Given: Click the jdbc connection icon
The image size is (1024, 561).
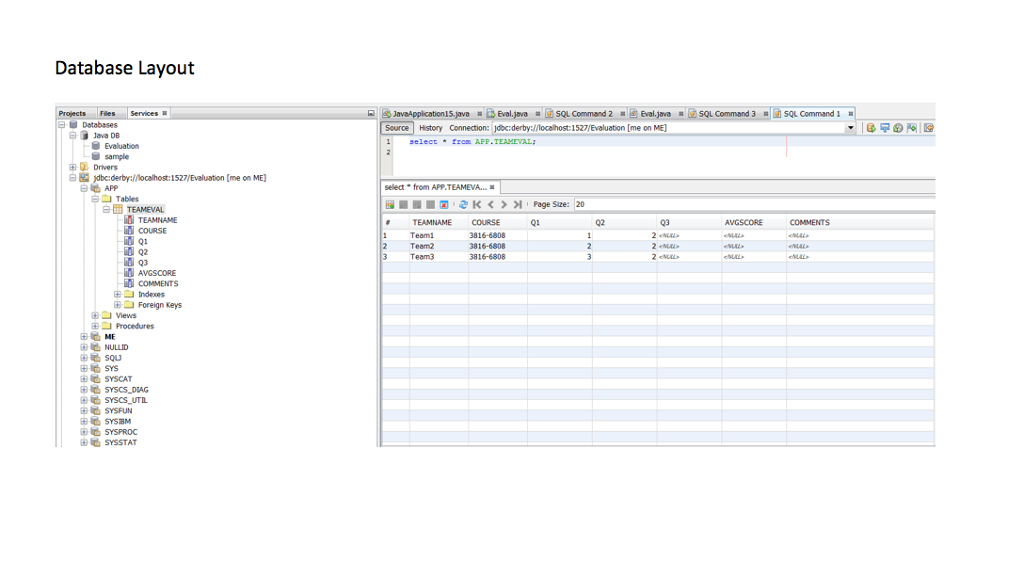Looking at the screenshot, I should tap(84, 178).
